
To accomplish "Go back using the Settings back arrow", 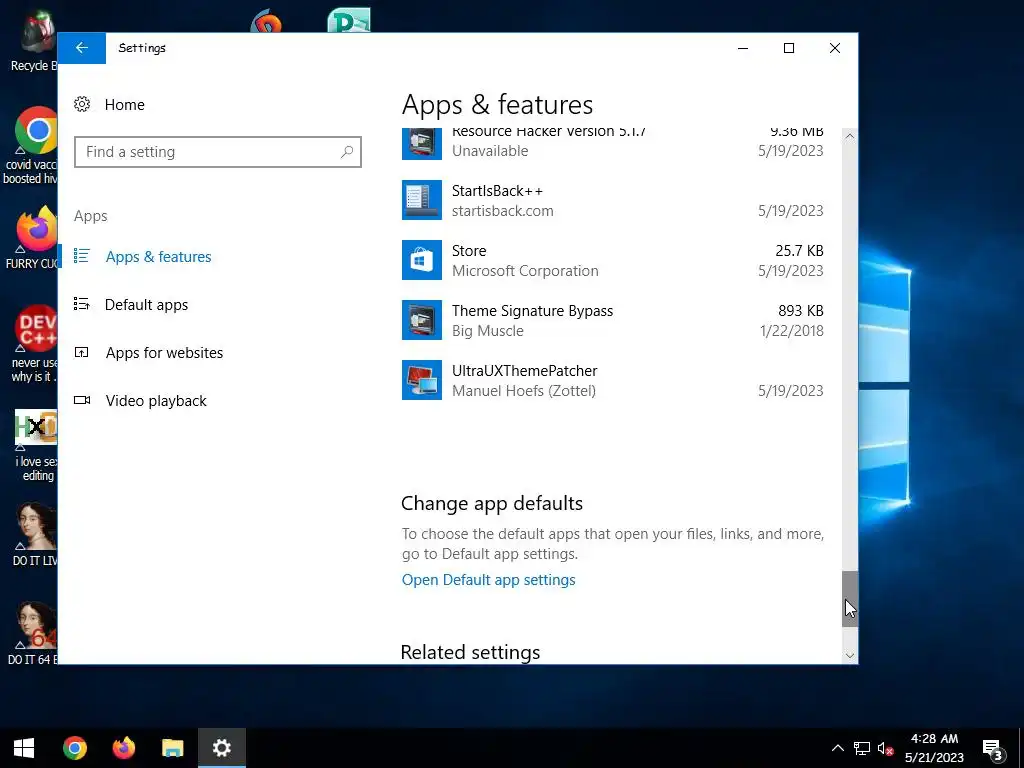I will [x=82, y=48].
